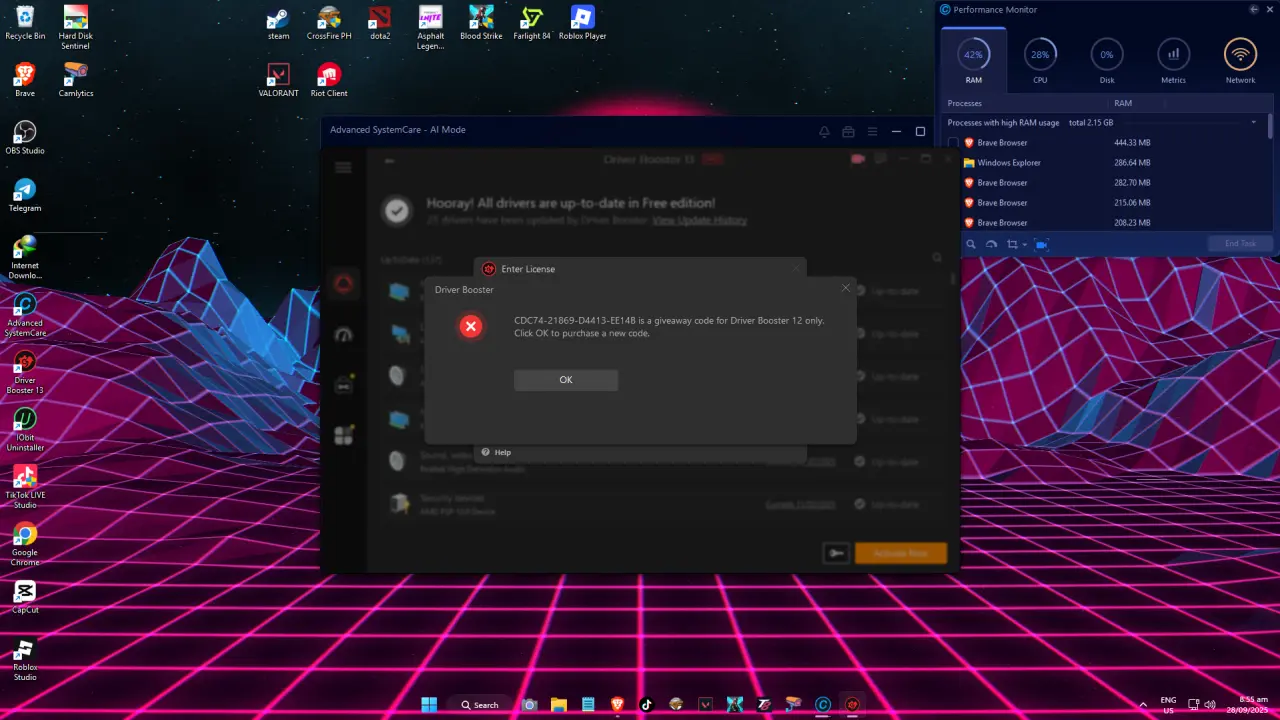
Task: Open the dropdown arrow beside the crop icon
Action: click(1024, 245)
